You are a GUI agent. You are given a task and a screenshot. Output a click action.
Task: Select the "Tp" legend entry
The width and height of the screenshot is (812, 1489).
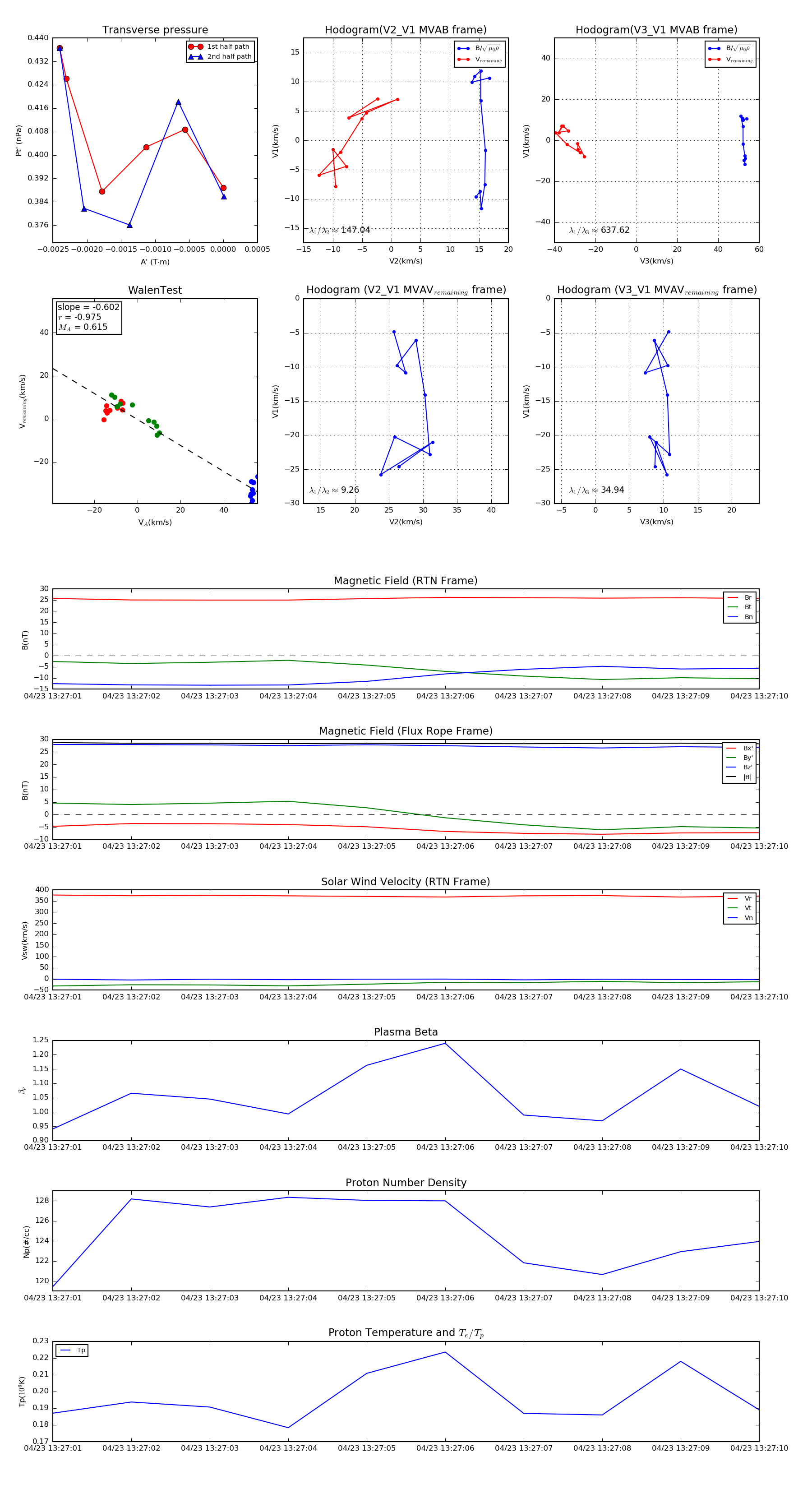[x=72, y=1350]
